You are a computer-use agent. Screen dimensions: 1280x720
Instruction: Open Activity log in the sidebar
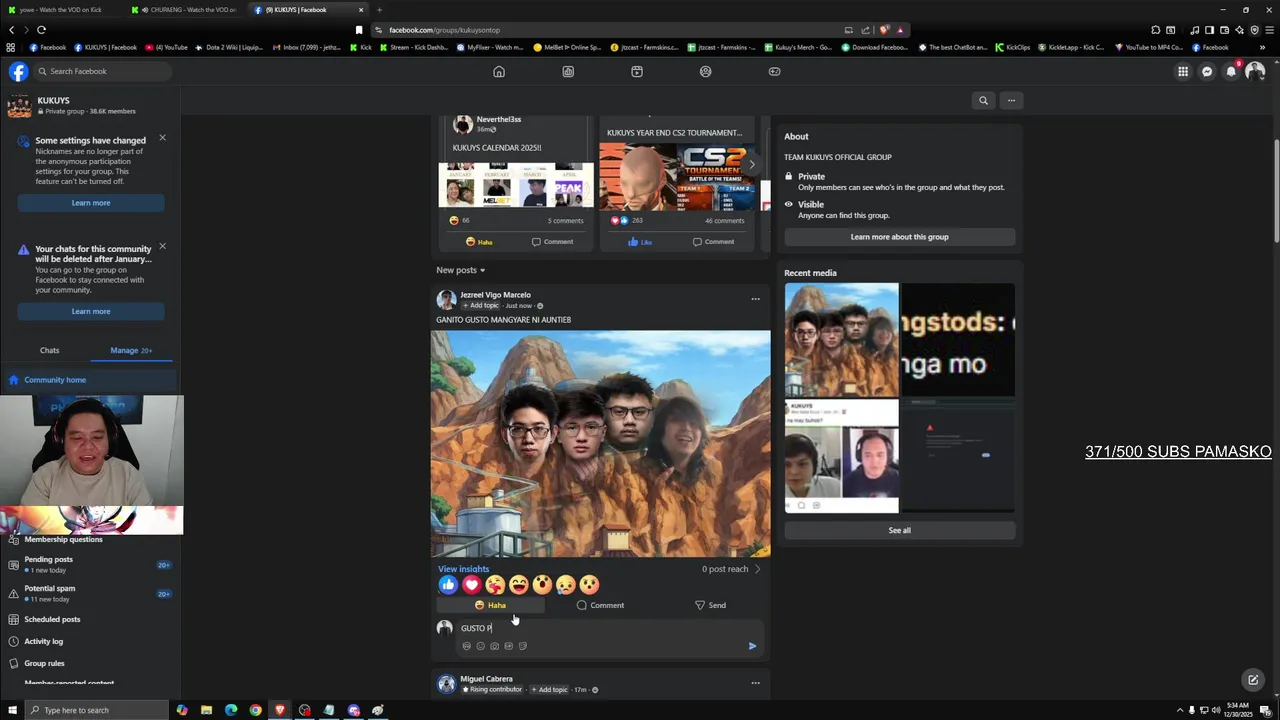click(90, 641)
